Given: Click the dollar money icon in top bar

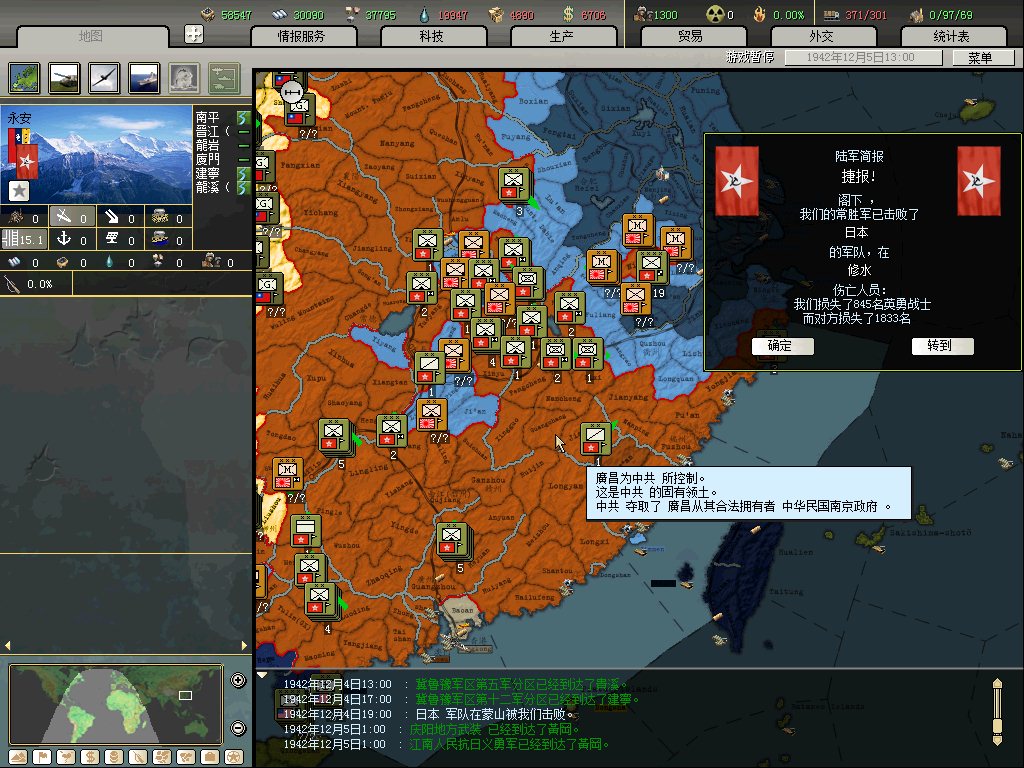Looking at the screenshot, I should click(568, 14).
